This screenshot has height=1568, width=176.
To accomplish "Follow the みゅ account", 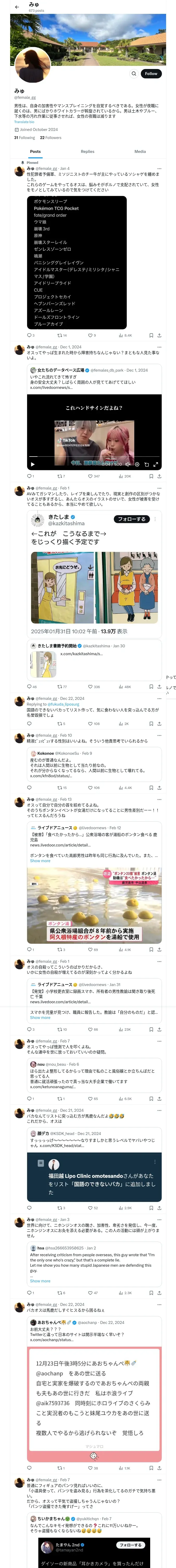I will [150, 74].
